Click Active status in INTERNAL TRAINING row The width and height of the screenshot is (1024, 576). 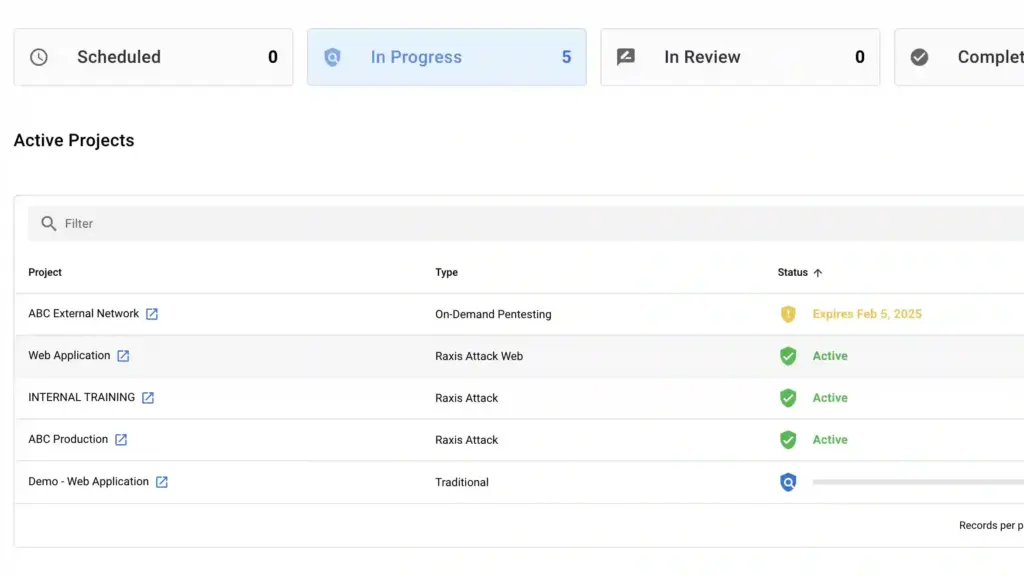[830, 398]
